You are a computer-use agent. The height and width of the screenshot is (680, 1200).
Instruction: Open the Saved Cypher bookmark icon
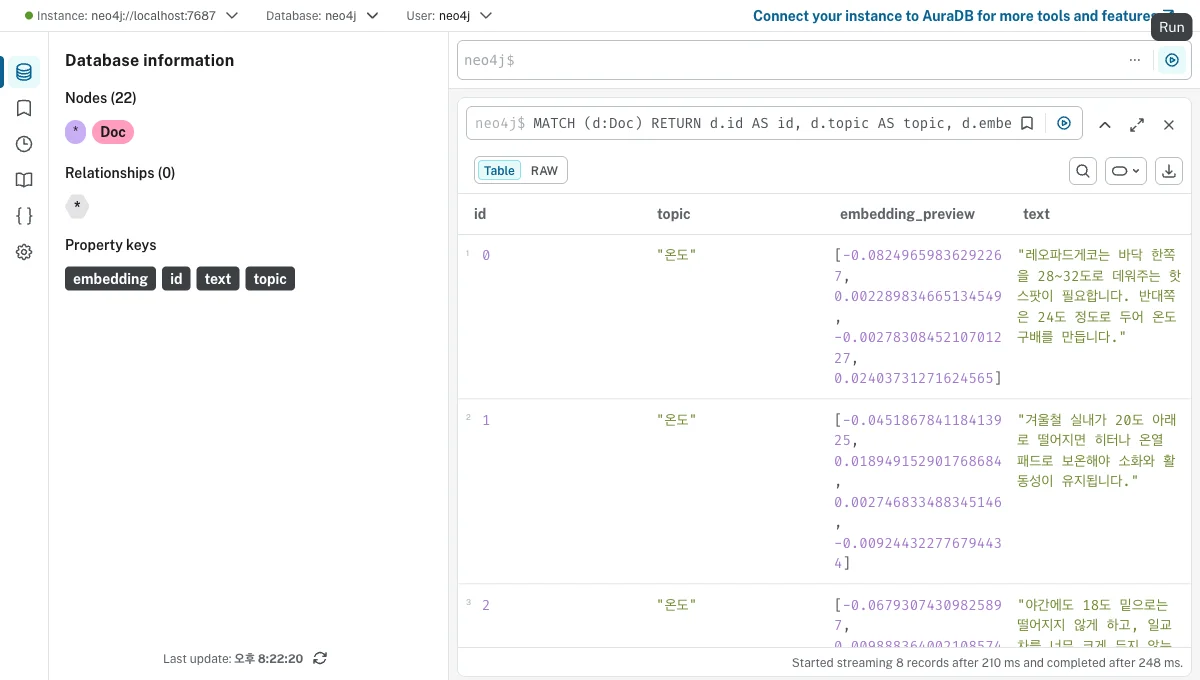24,108
